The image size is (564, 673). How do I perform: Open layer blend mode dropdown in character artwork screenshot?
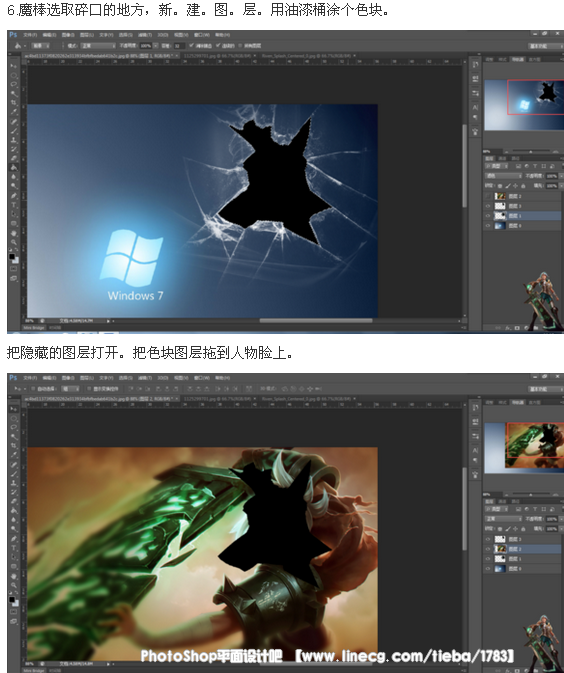[503, 519]
